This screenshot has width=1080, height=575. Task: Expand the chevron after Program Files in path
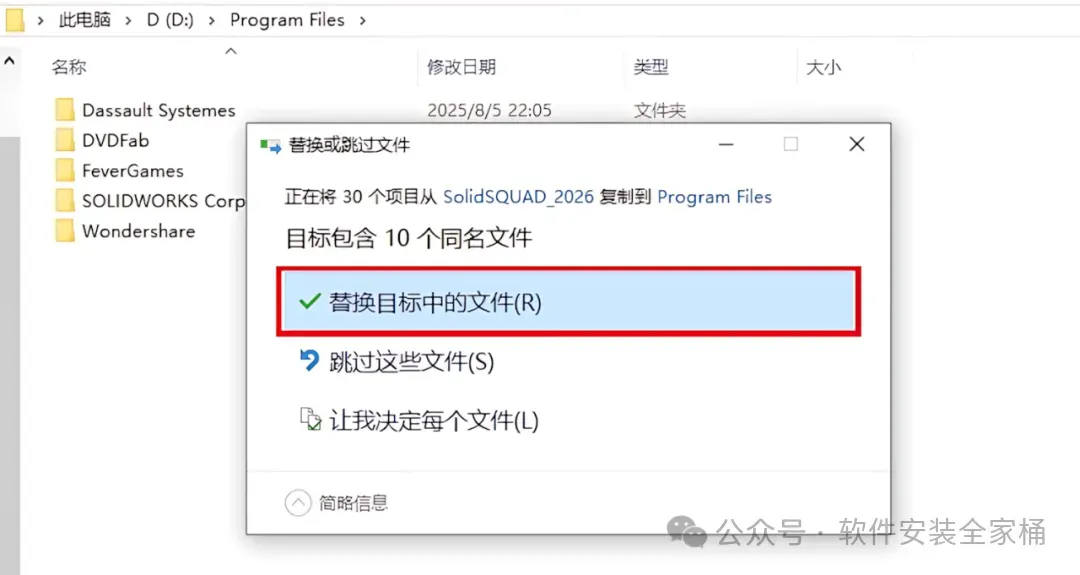[x=362, y=21]
